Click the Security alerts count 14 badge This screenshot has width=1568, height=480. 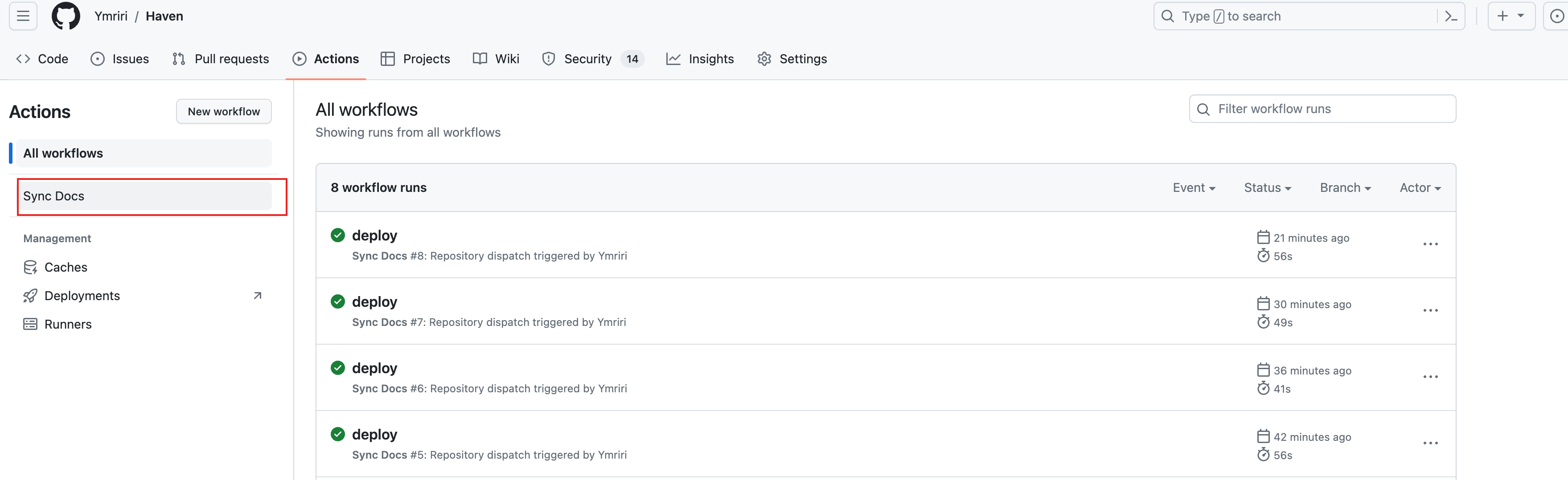(632, 59)
